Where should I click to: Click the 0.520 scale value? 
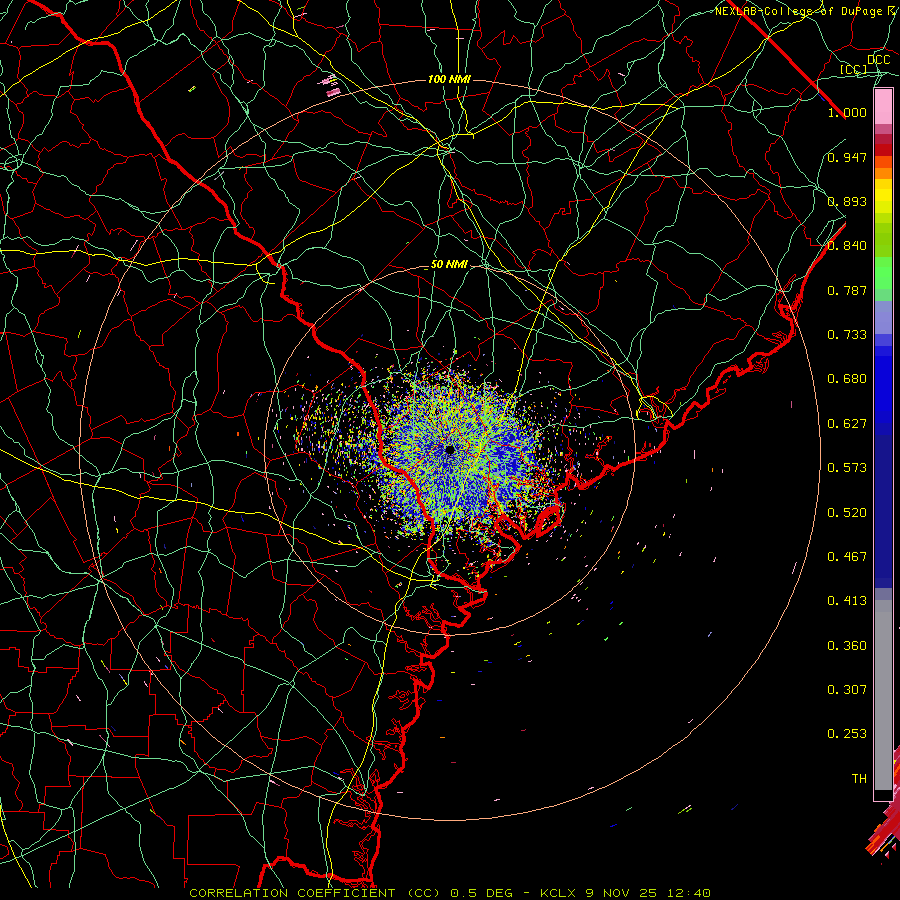click(x=847, y=513)
